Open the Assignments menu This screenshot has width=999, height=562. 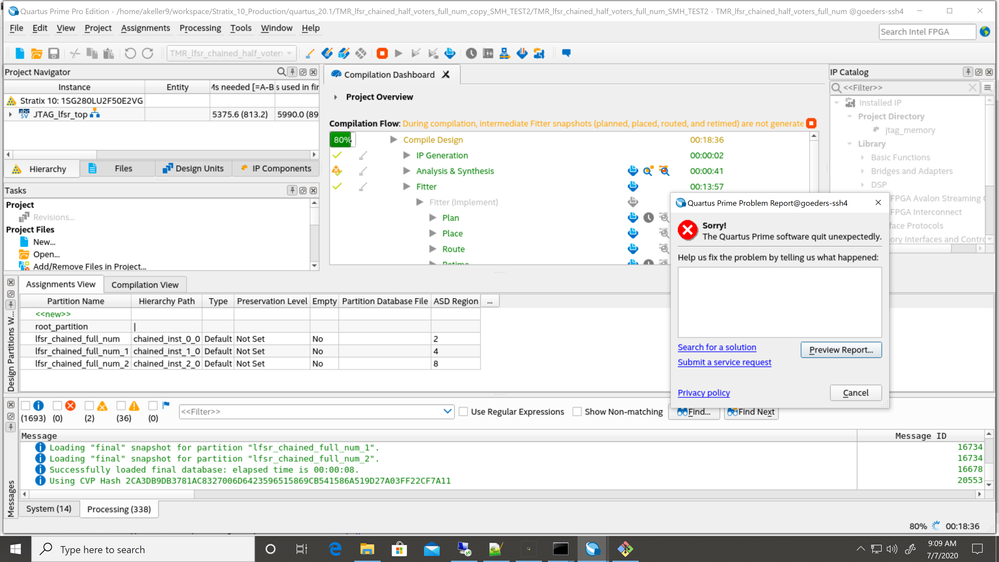[x=145, y=28]
